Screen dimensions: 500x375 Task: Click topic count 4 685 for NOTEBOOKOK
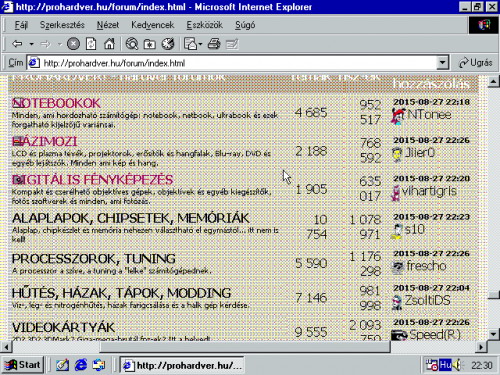[311, 113]
